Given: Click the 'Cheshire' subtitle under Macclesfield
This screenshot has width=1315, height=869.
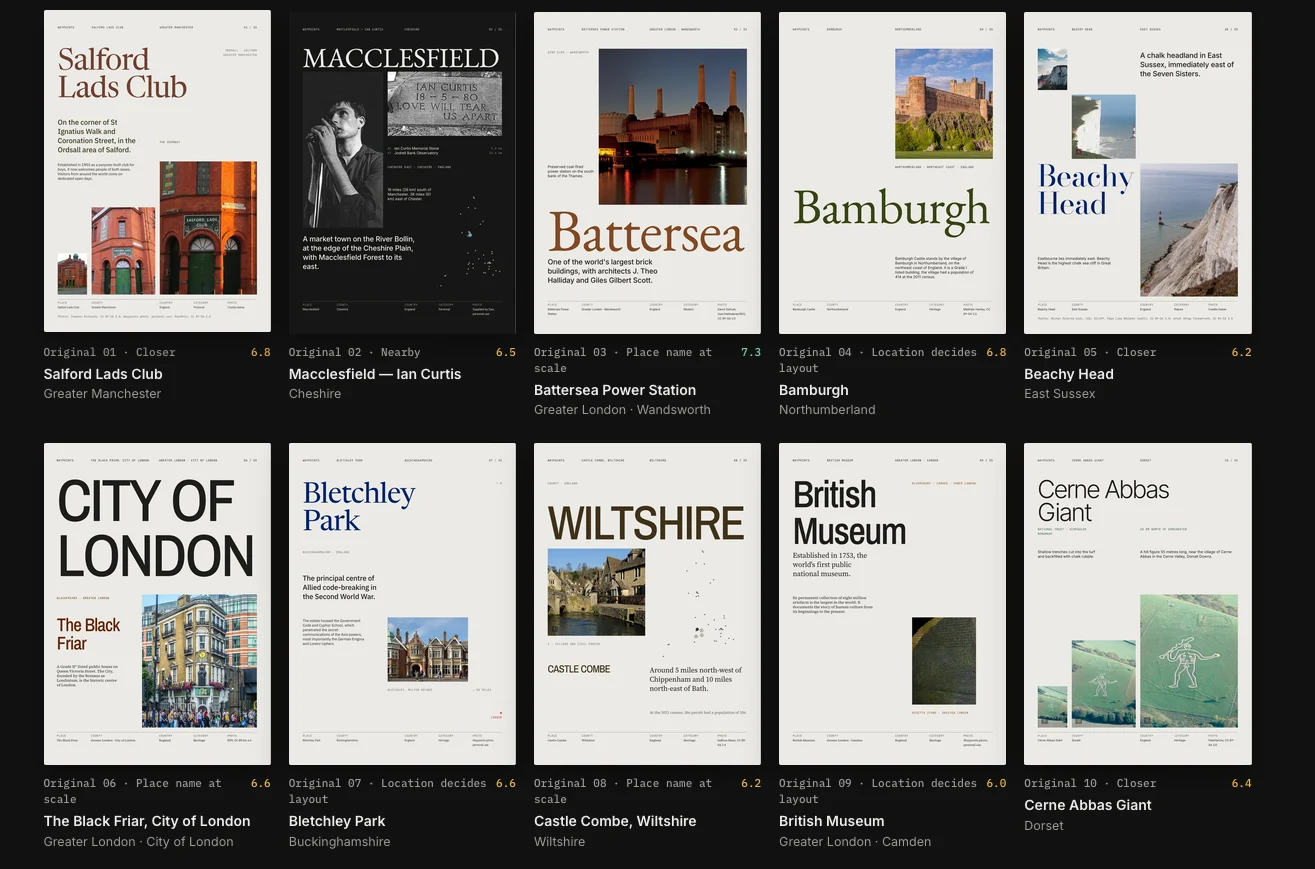Looking at the screenshot, I should (x=315, y=394).
